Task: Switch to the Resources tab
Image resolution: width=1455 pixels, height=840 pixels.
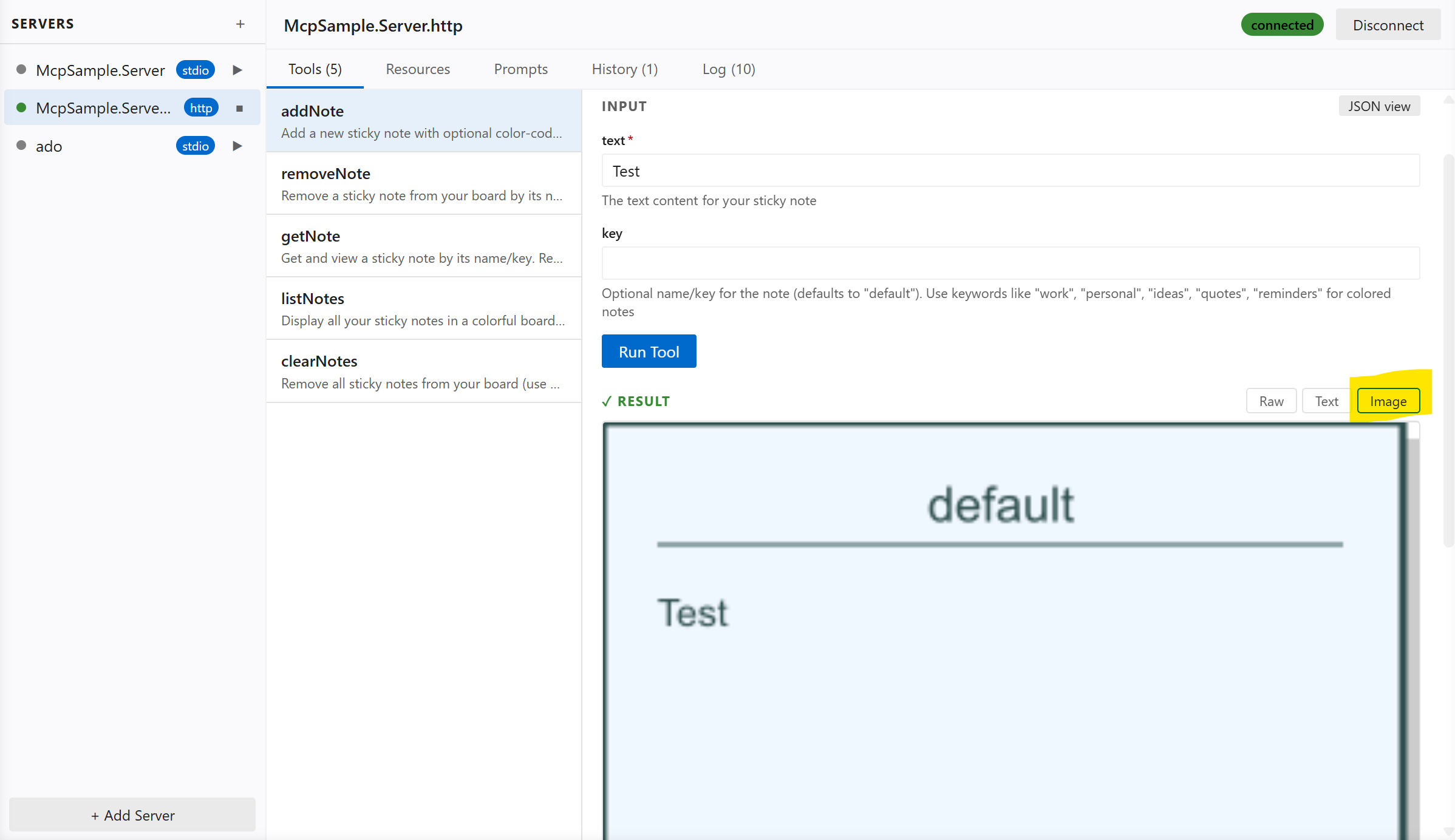Action: click(418, 69)
